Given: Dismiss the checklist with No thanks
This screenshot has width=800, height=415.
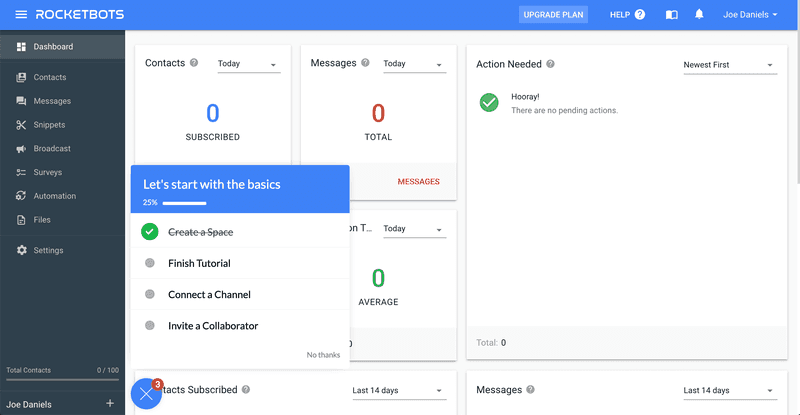Looking at the screenshot, I should click(323, 355).
